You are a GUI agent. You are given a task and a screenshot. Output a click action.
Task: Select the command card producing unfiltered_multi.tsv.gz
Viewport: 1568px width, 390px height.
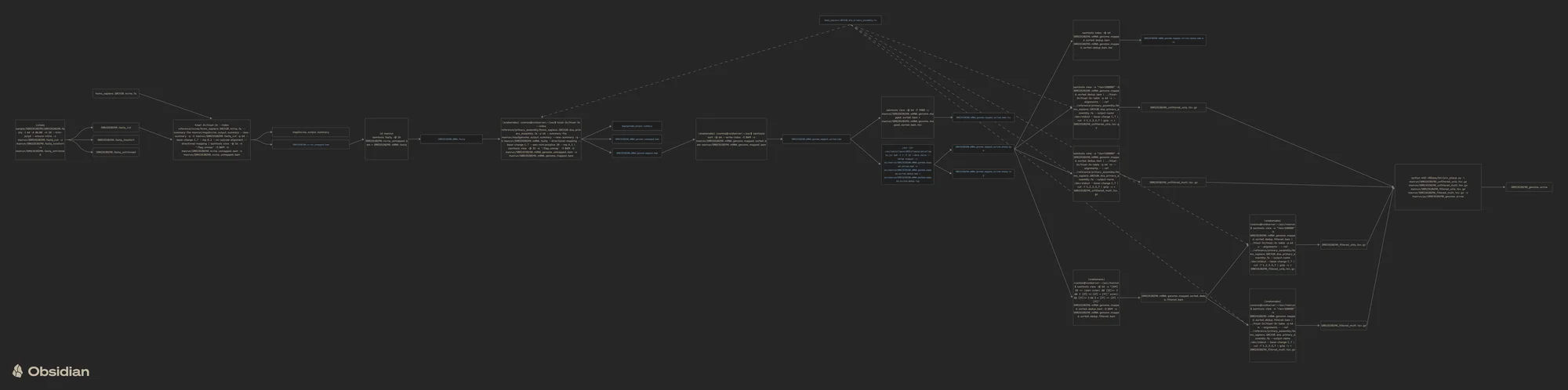(1096, 174)
